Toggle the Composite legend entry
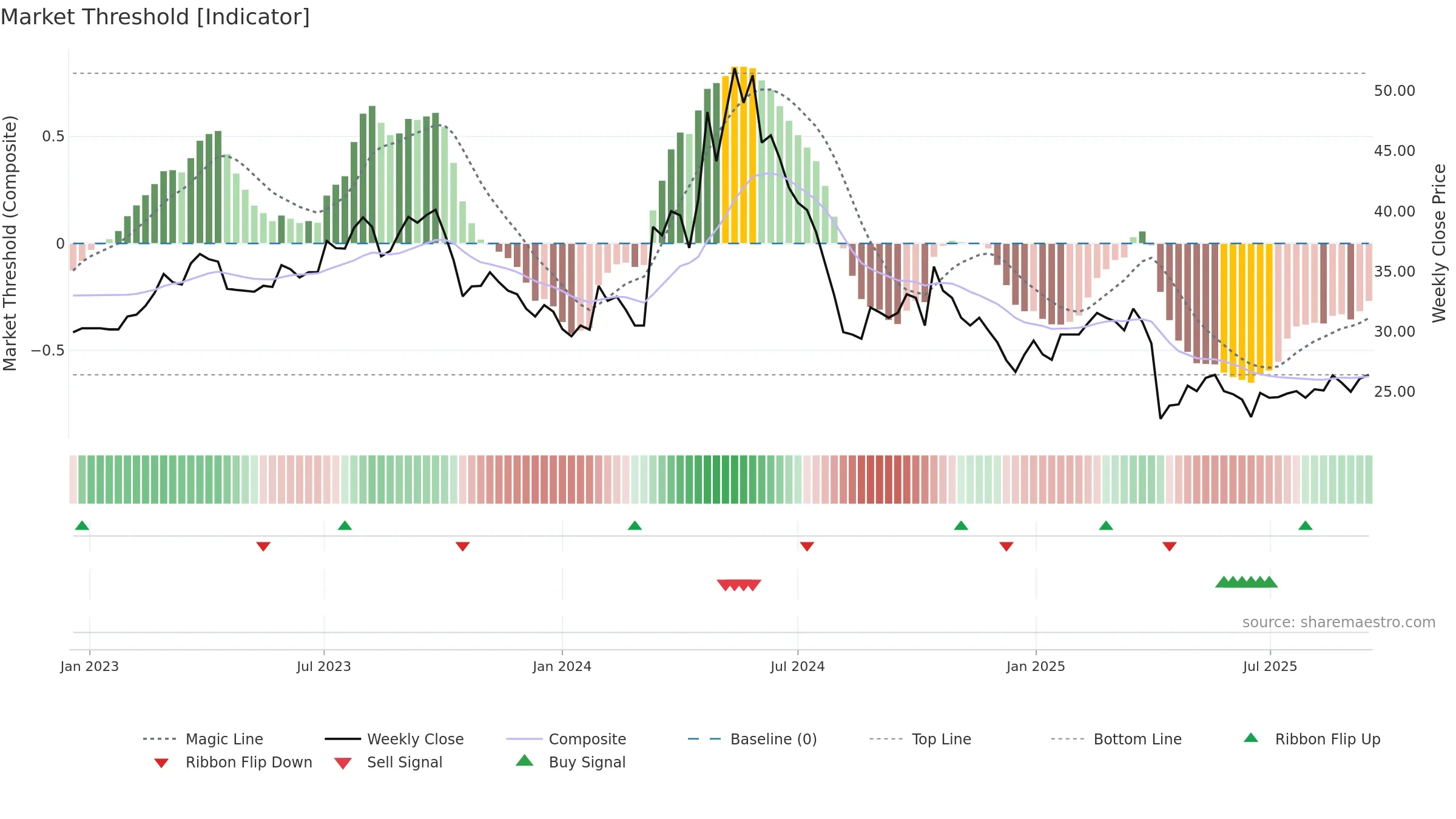This screenshot has height=819, width=1456. point(566,739)
